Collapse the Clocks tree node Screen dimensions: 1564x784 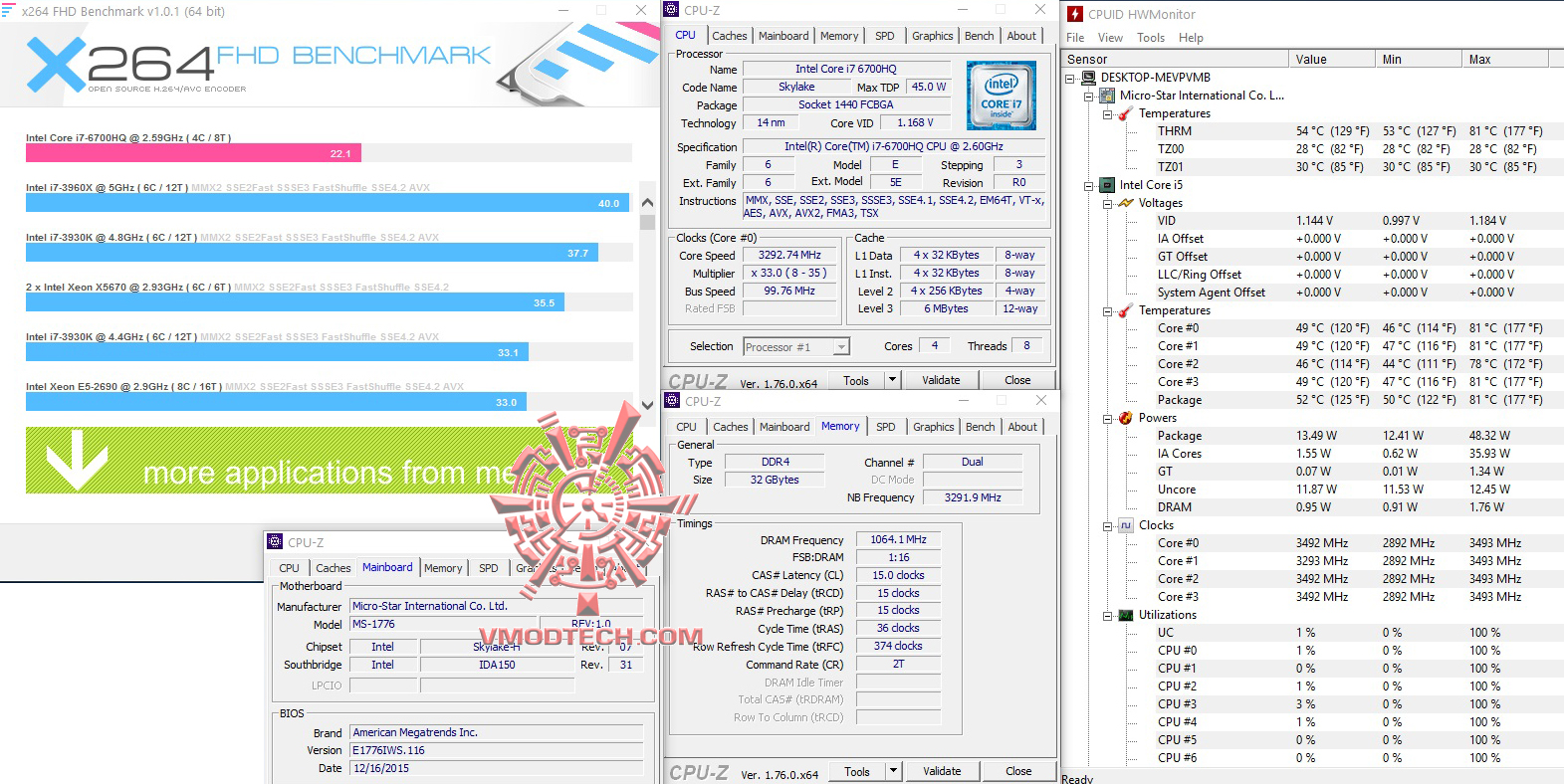(1108, 525)
